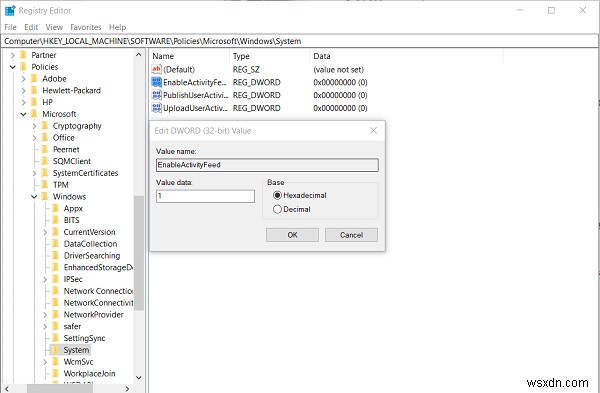Viewport: 600px width, 393px height.
Task: Select the PublishUserActivities DWORD icon
Action: 157,95
